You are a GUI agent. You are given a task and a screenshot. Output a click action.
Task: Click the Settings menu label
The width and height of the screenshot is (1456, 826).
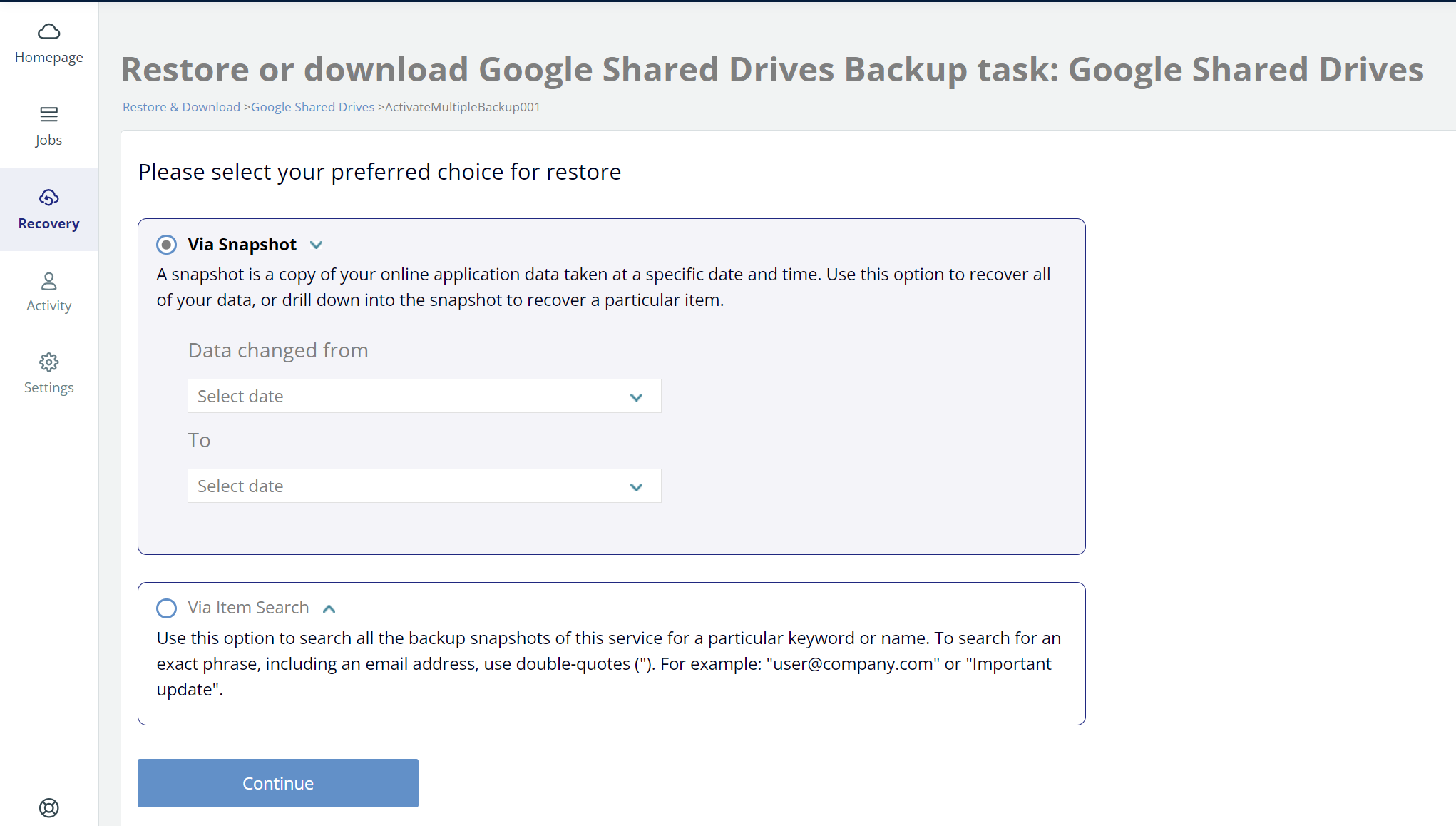(x=48, y=387)
